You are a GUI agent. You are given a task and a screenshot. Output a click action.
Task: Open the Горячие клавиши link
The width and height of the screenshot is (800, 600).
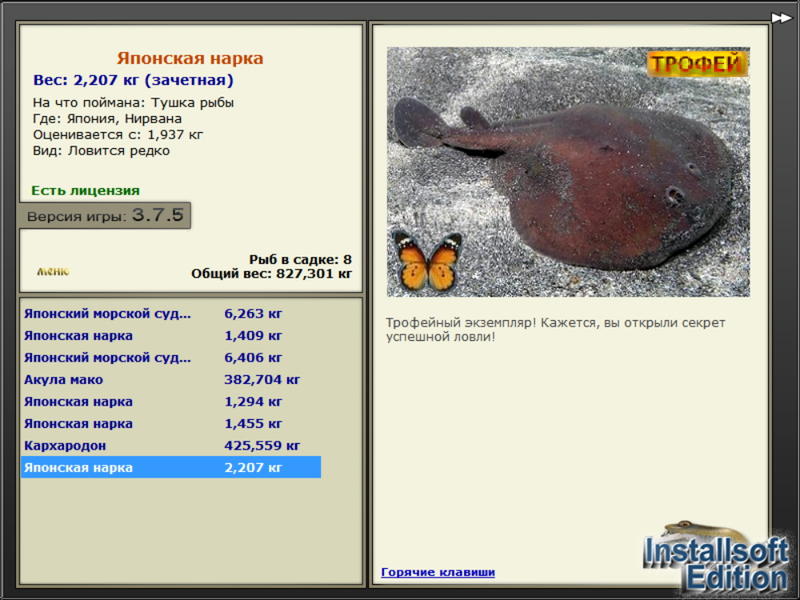(x=438, y=572)
